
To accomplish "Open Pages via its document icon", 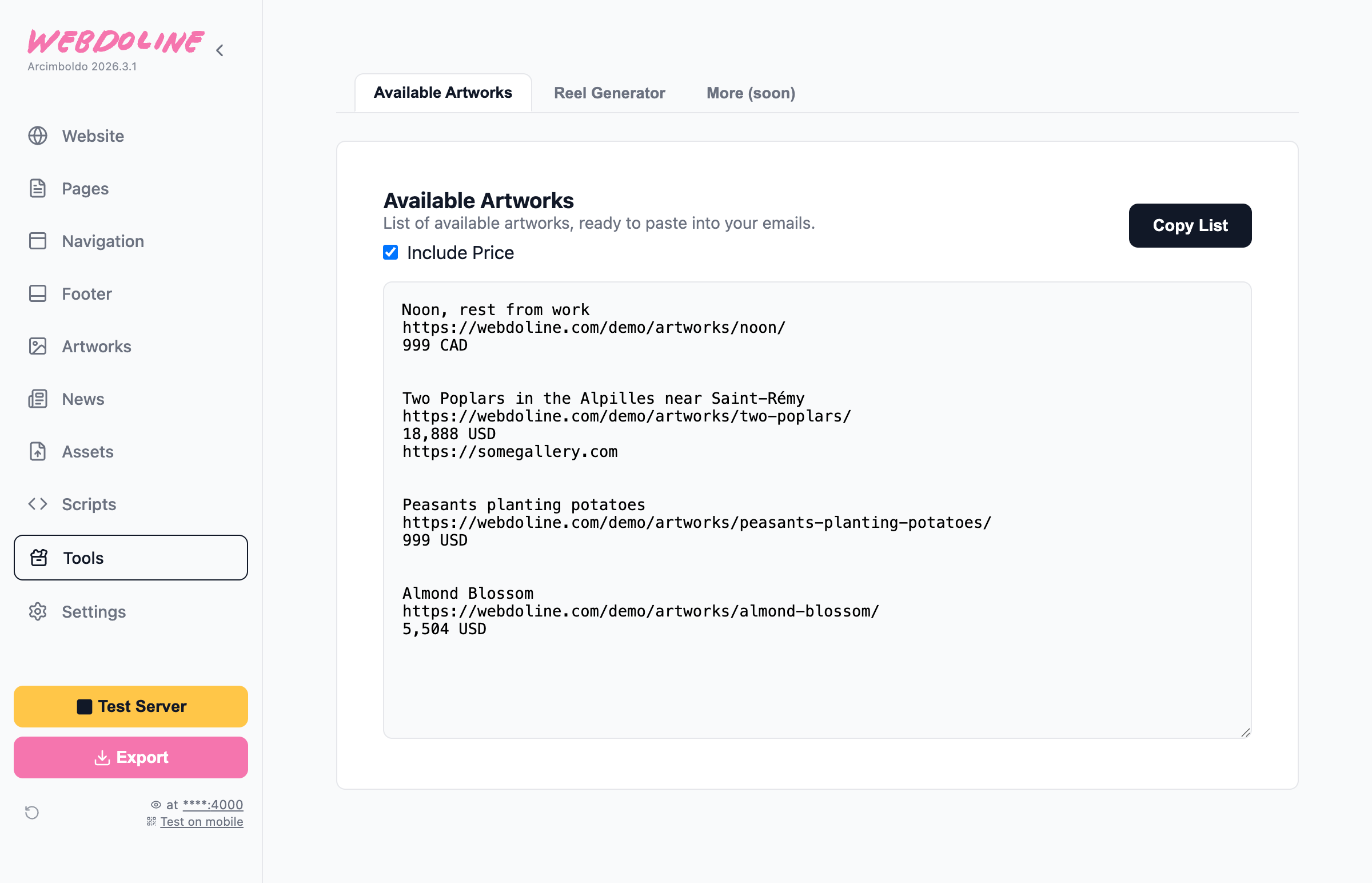I will tap(38, 189).
